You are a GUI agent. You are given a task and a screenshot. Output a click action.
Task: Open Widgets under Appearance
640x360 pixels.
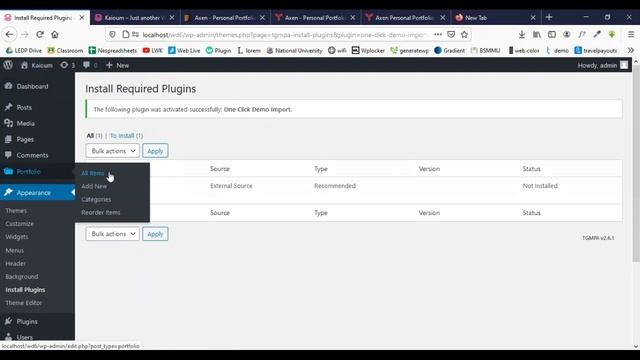(17, 237)
